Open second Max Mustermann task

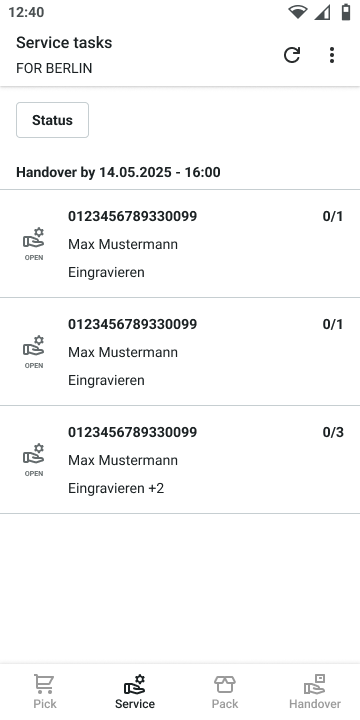point(180,352)
